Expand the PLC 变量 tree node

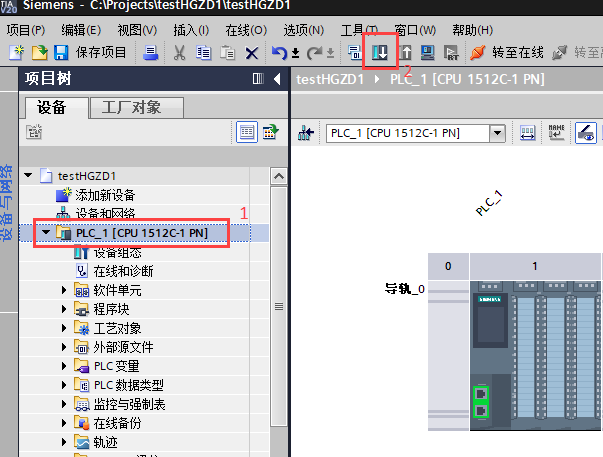(x=66, y=366)
